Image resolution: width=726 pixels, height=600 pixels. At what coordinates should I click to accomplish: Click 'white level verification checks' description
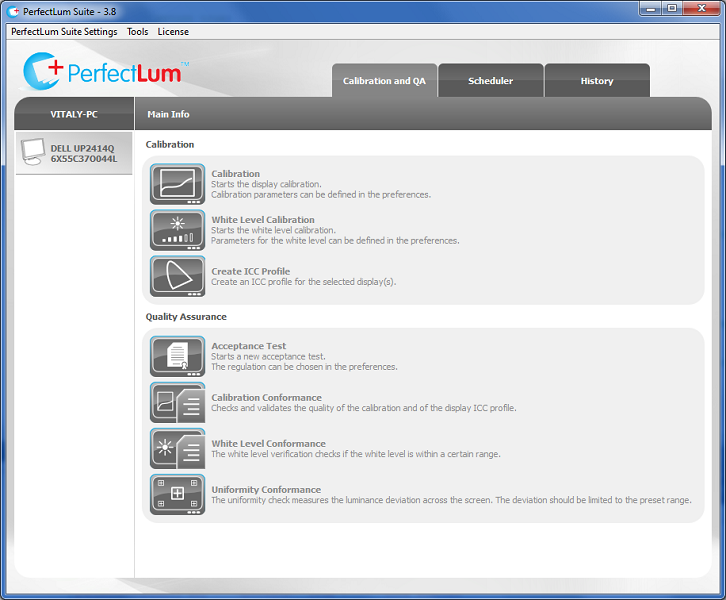click(x=356, y=454)
